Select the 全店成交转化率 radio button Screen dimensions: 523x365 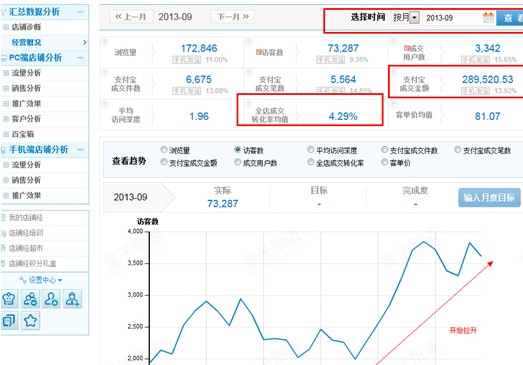coord(311,162)
